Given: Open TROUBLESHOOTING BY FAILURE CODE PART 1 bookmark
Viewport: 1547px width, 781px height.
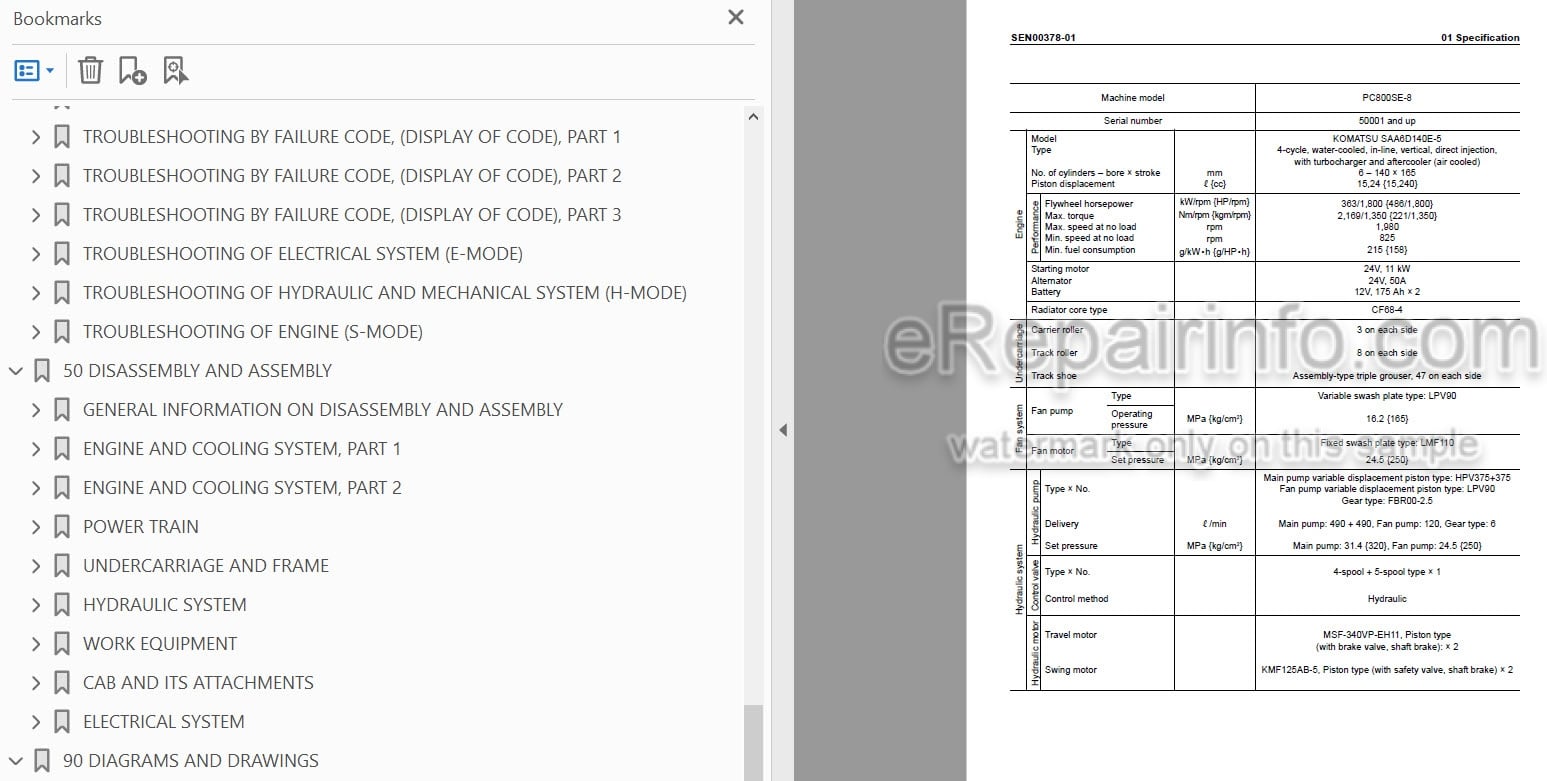Looking at the screenshot, I should (352, 137).
